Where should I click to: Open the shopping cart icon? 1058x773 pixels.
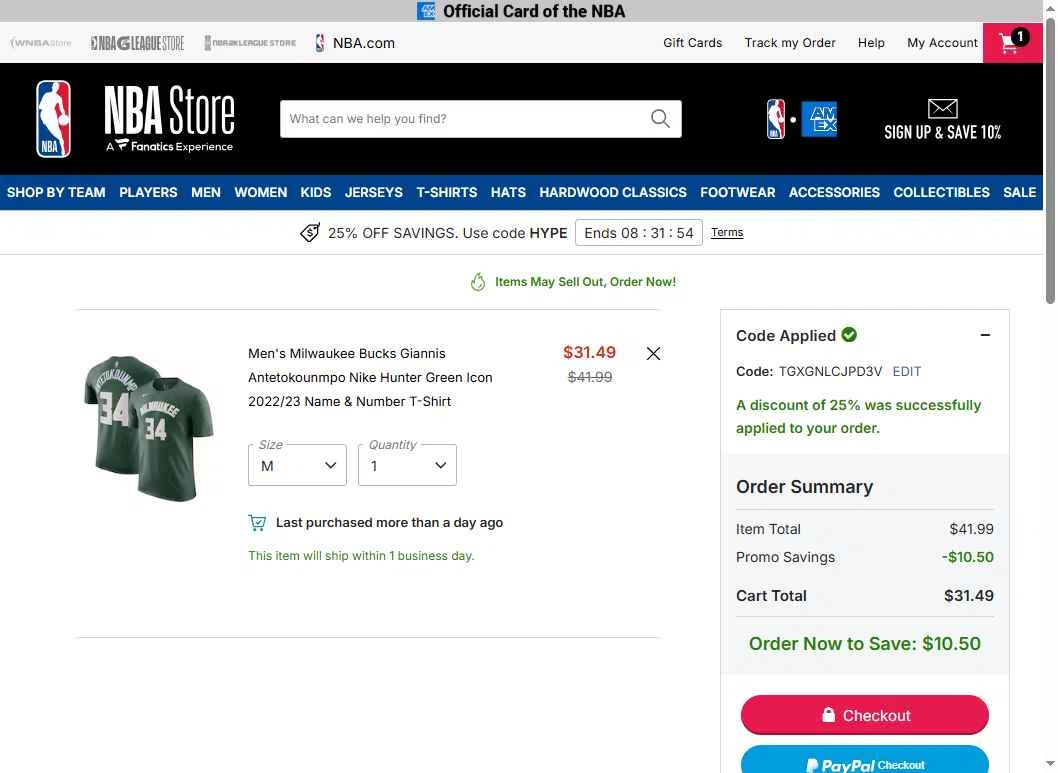coord(1011,42)
